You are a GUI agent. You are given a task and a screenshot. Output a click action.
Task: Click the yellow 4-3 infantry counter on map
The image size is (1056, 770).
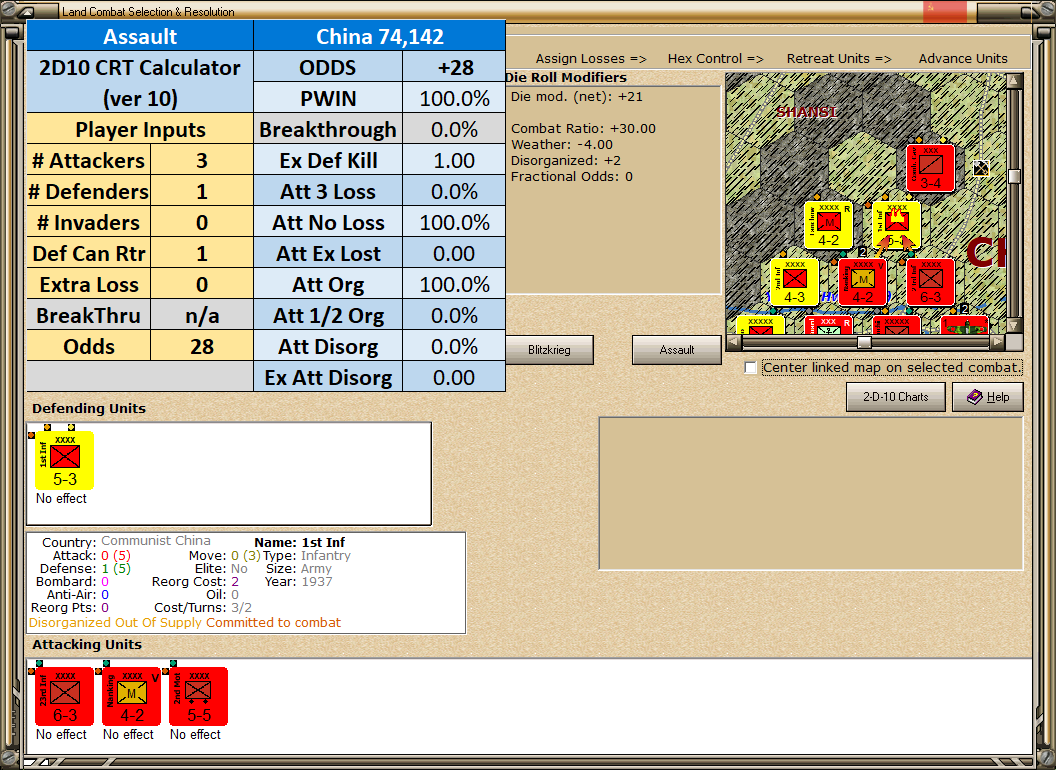click(x=794, y=282)
